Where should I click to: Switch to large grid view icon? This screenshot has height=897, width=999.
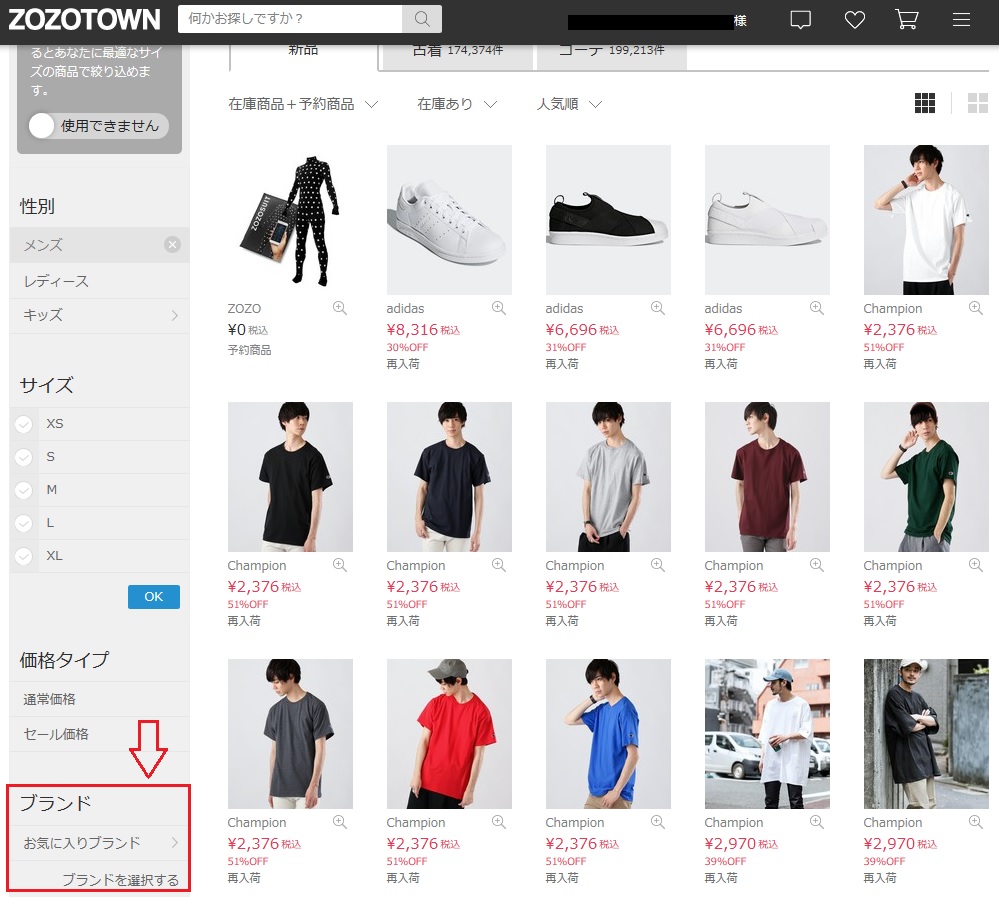977,103
